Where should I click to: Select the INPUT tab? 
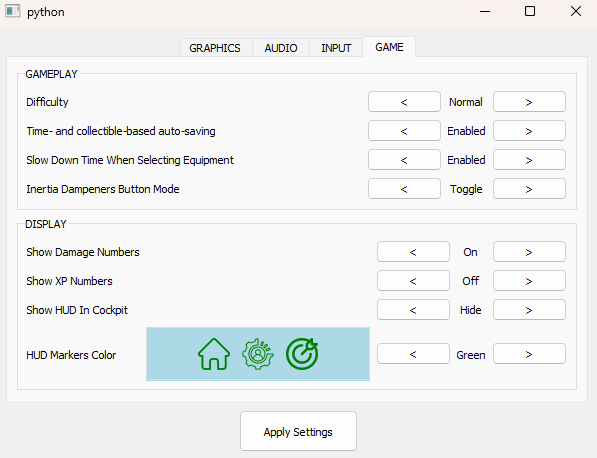click(x=336, y=48)
